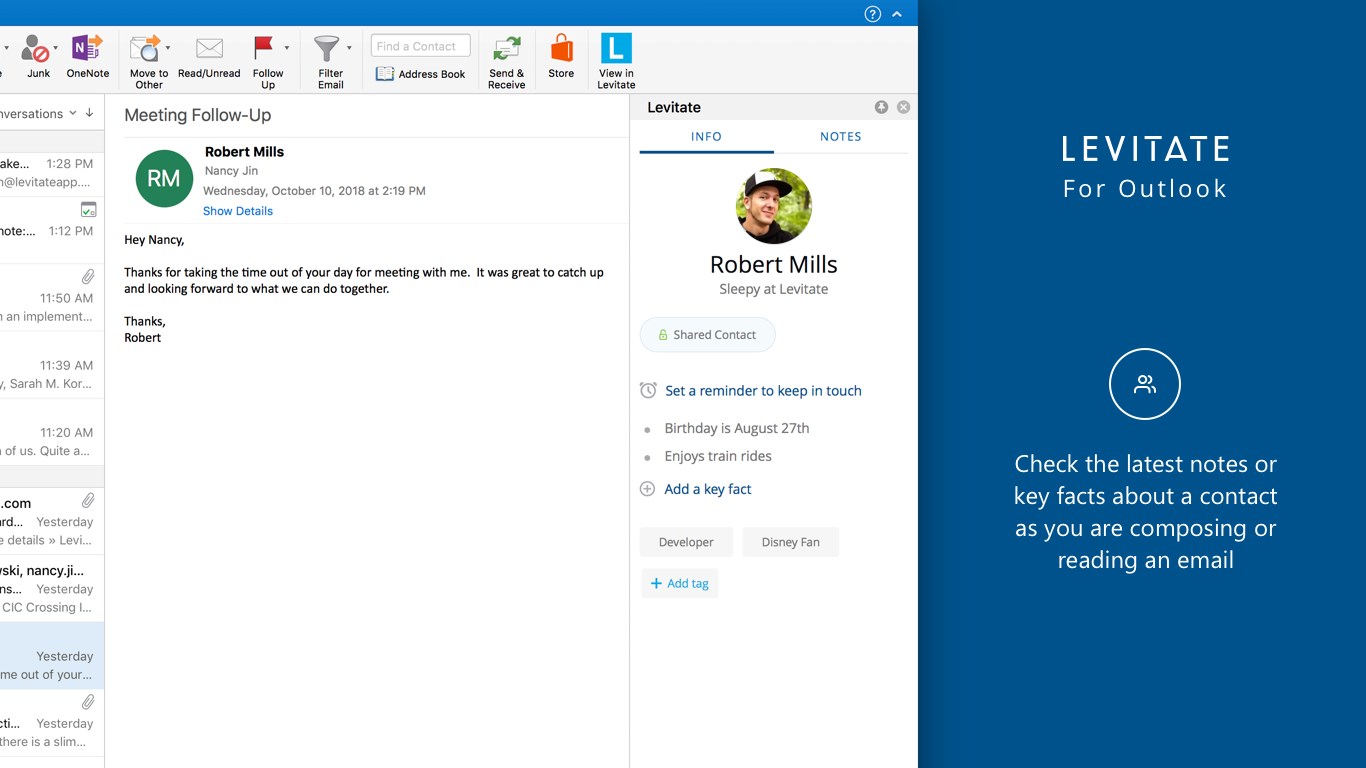
Task: Click the Filter Email funnel icon
Action: 327,49
